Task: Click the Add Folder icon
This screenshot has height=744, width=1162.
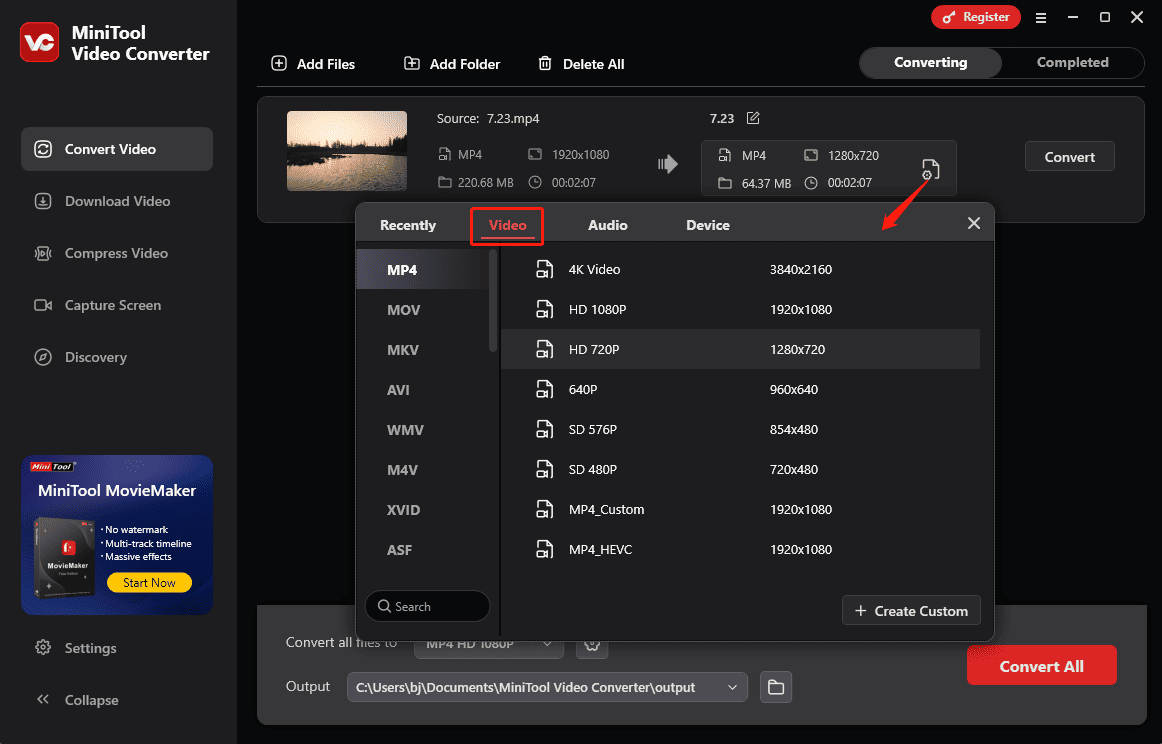Action: [411, 63]
